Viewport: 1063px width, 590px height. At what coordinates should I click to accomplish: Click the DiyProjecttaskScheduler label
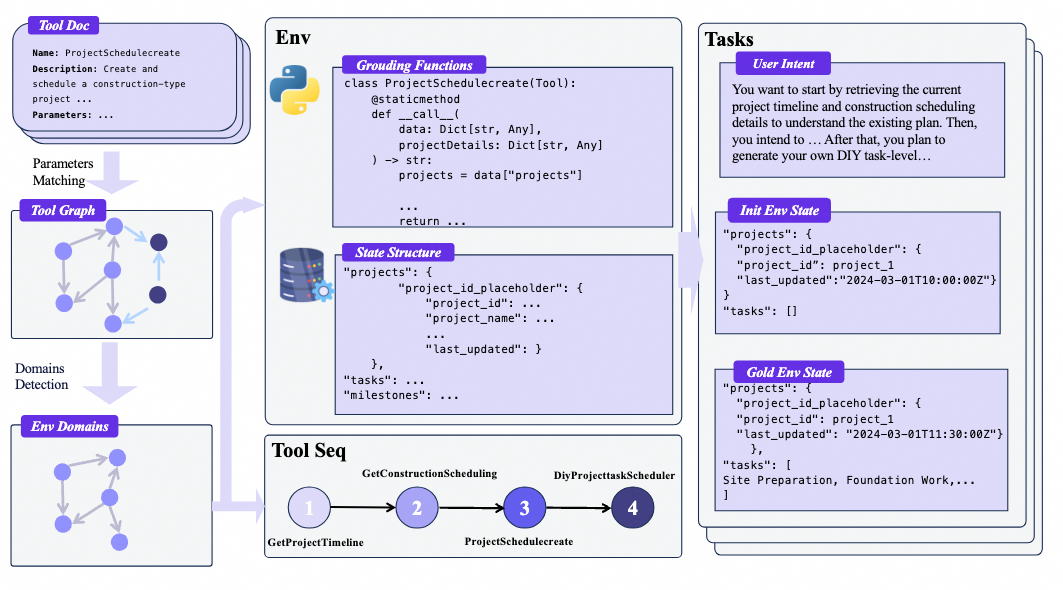click(614, 475)
